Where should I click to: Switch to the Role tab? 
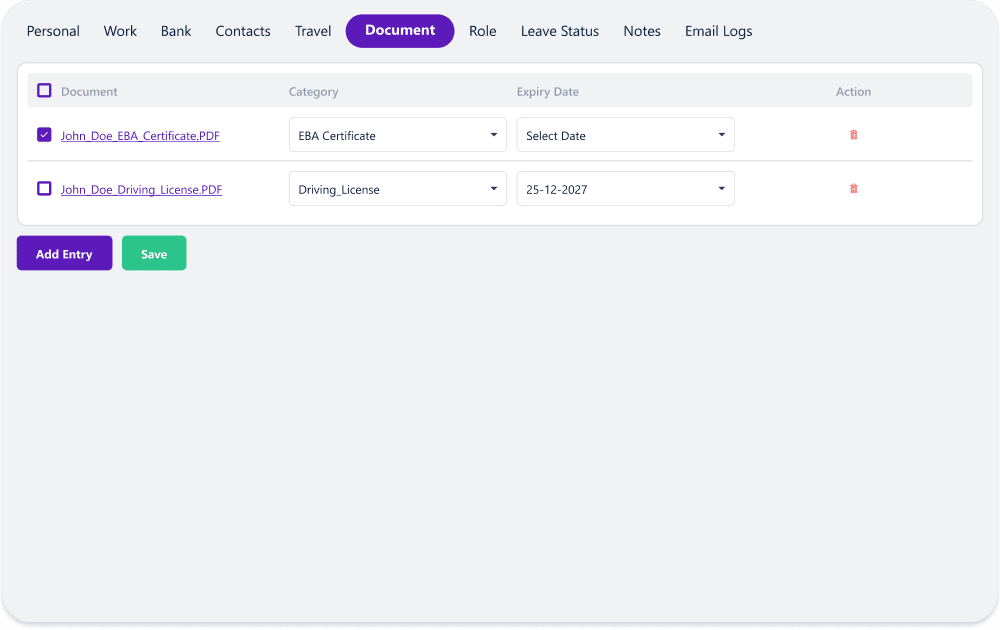(x=482, y=31)
